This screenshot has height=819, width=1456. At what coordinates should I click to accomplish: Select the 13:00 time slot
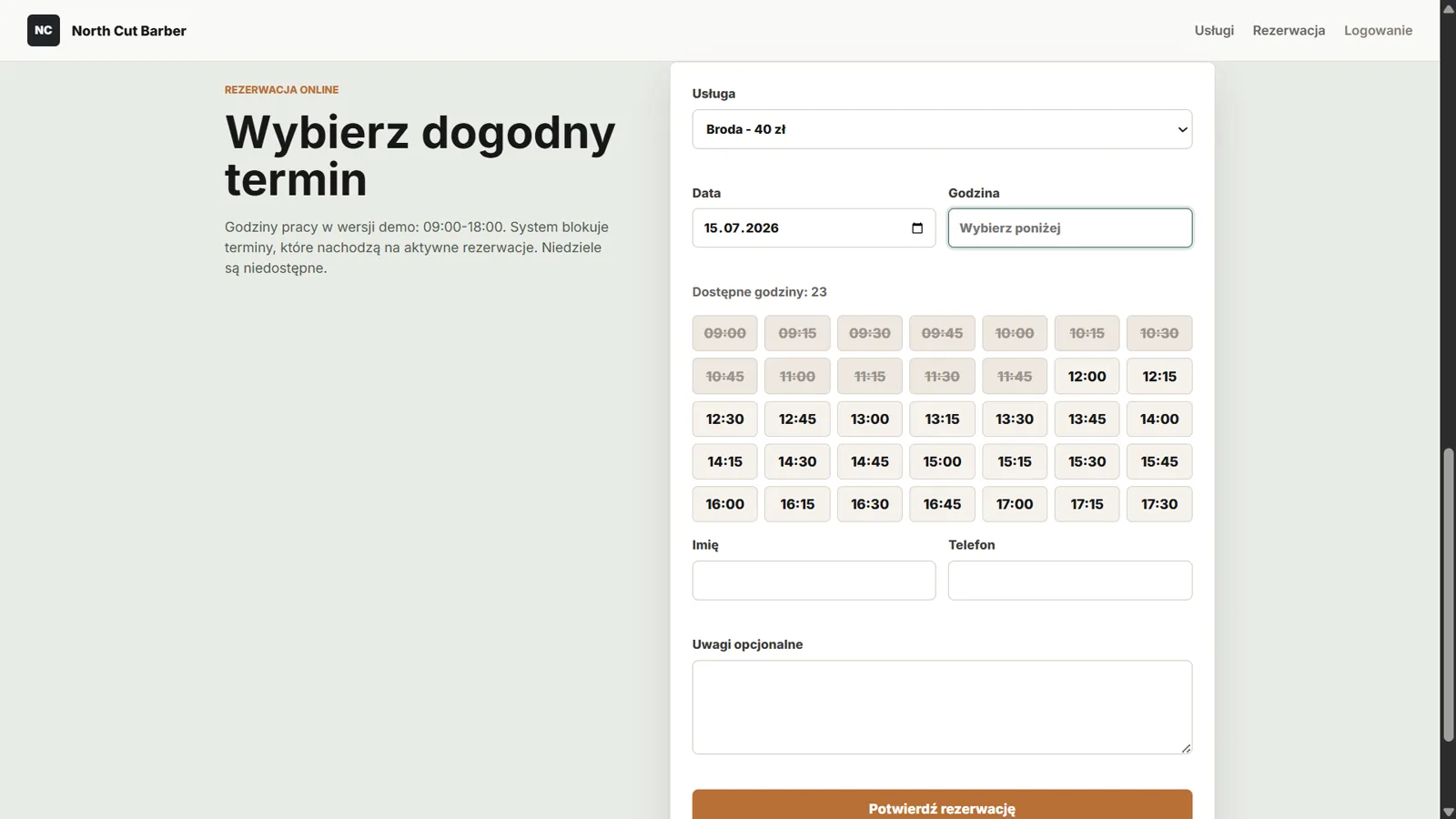(870, 419)
